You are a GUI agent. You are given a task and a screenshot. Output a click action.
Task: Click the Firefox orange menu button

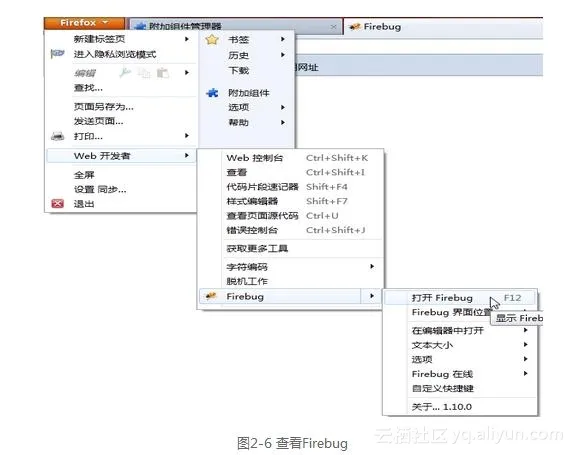pyautogui.click(x=84, y=23)
